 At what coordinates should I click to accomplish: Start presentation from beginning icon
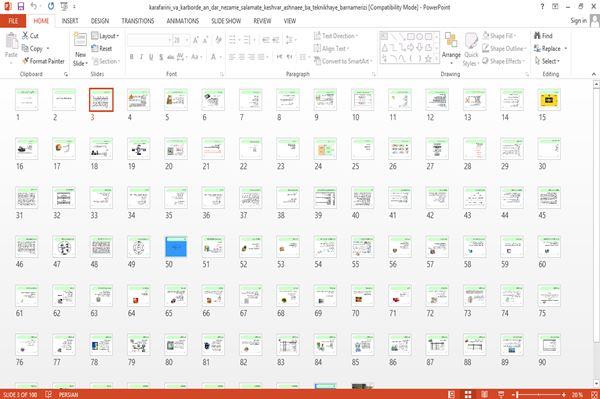tap(64, 6)
